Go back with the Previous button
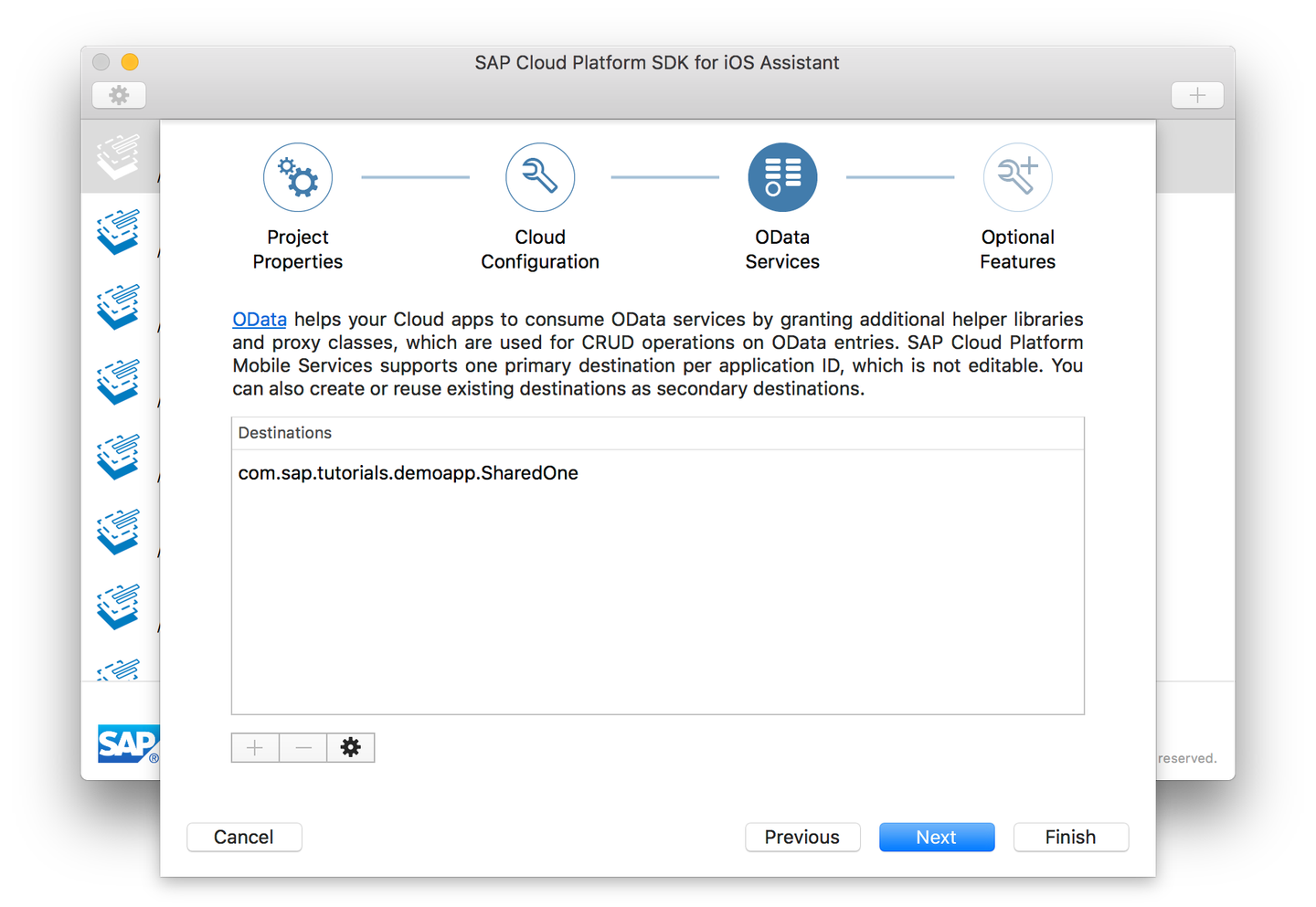This screenshot has height=907, width=1316. pos(802,837)
